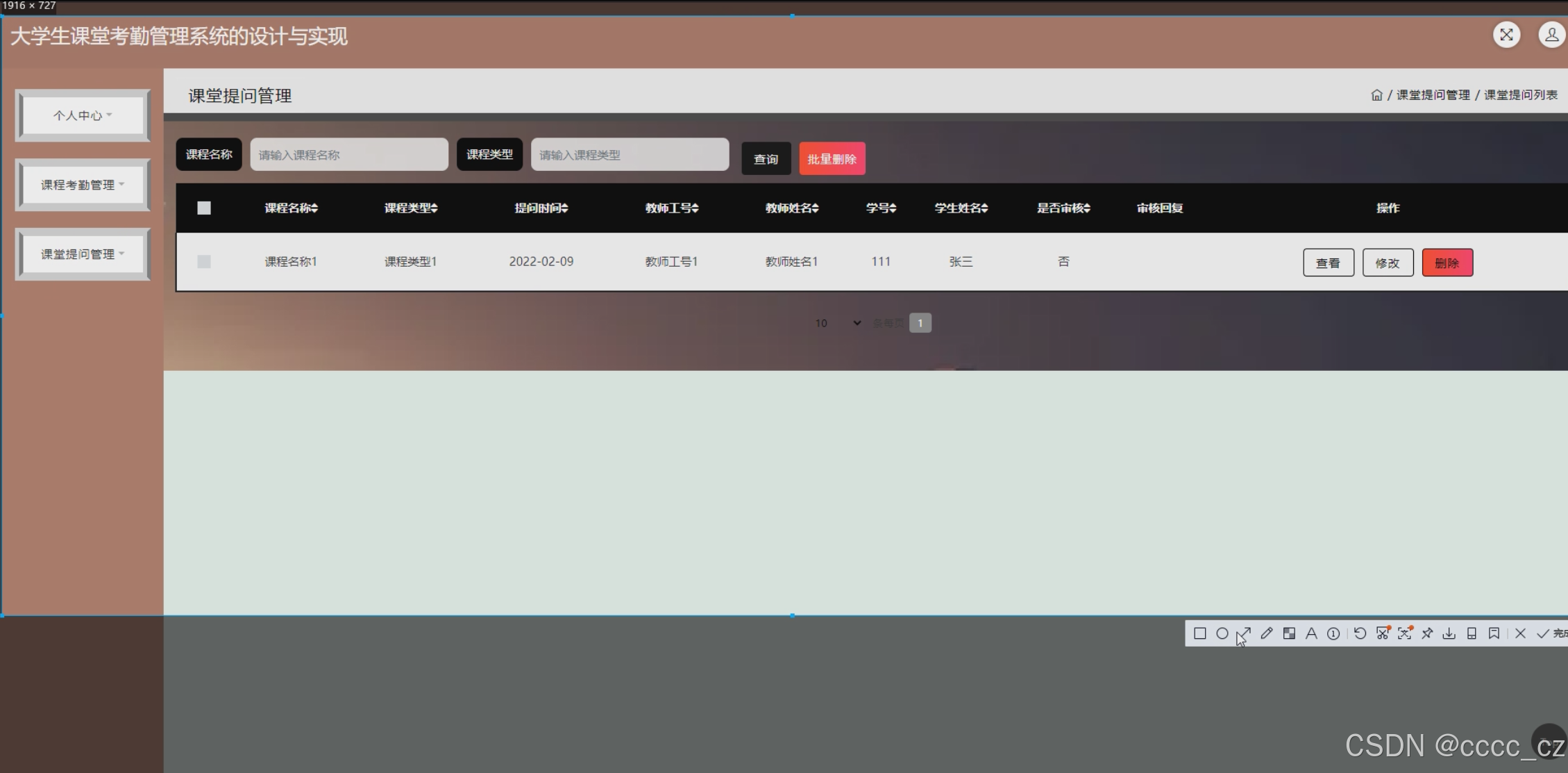
Task: Save screenshot with download icon
Action: point(1449,633)
